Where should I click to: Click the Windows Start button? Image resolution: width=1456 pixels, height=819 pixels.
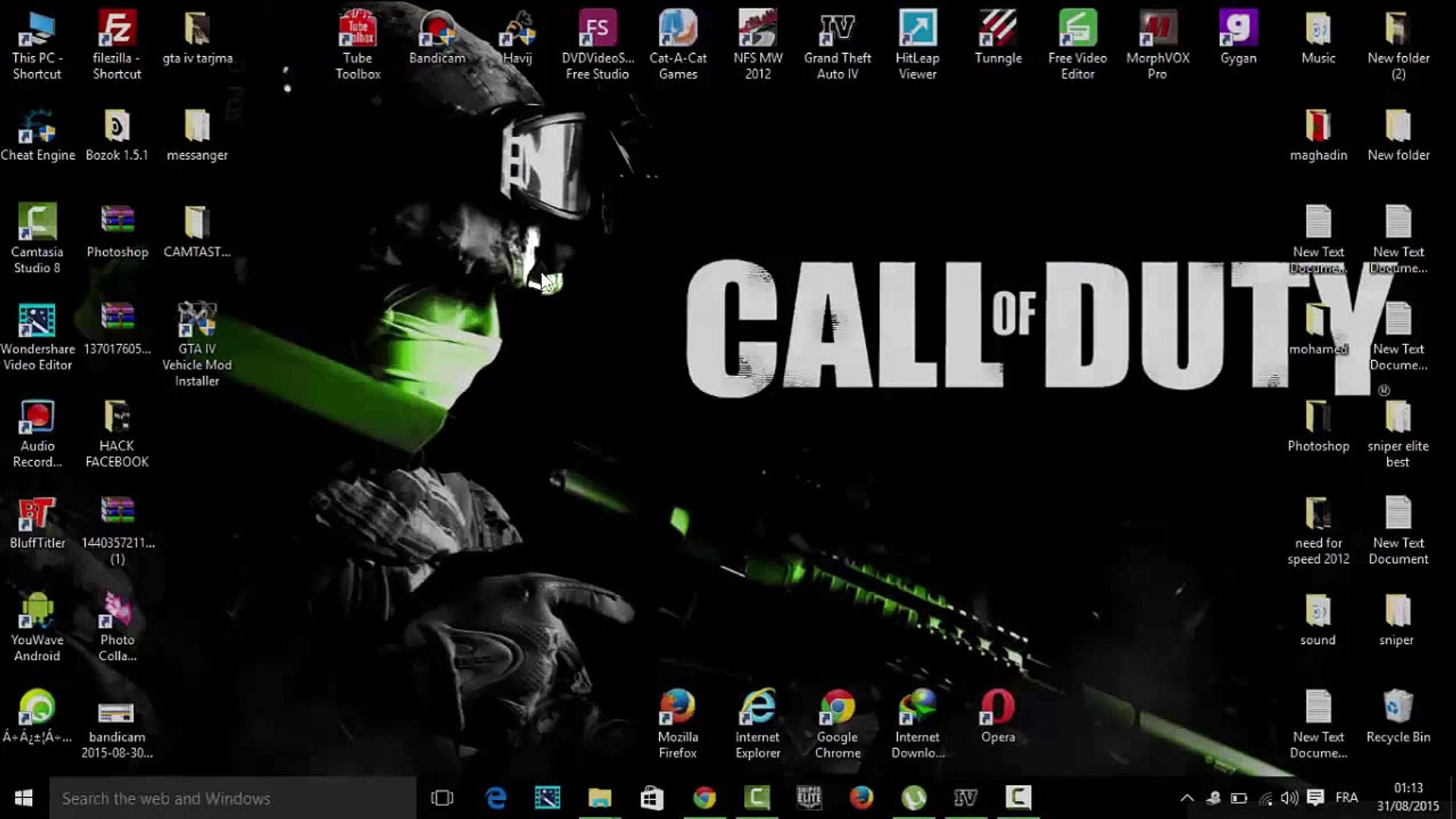coord(24,798)
